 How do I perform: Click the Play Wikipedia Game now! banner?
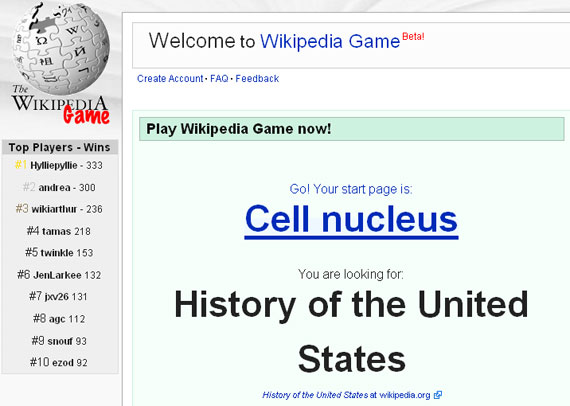pyautogui.click(x=352, y=129)
